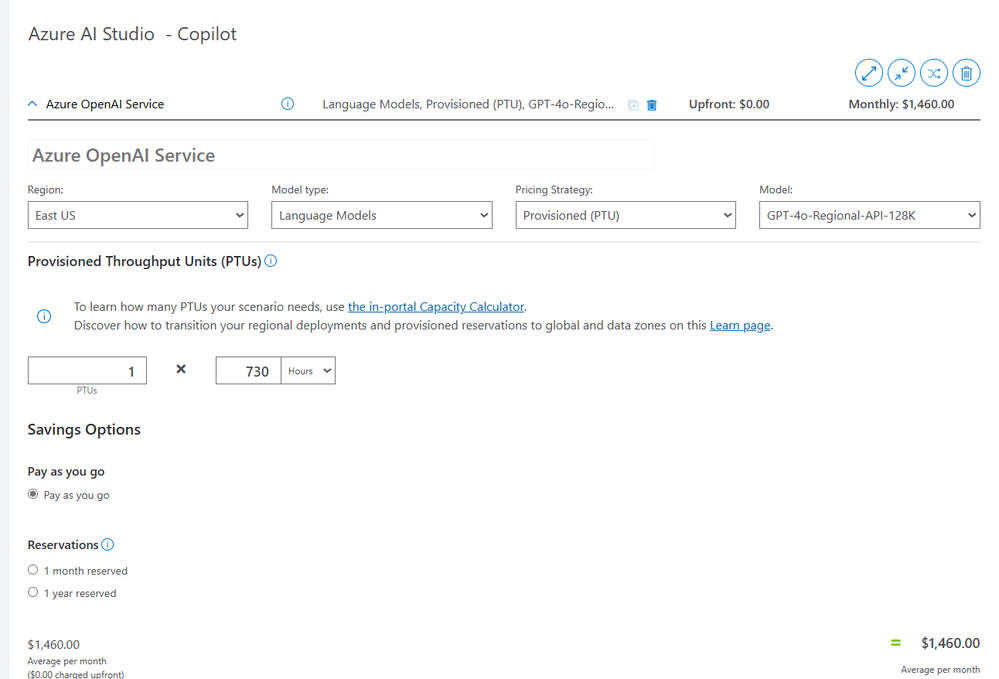This screenshot has width=999, height=679.
Task: Open the Model type dropdown
Action: [381, 215]
